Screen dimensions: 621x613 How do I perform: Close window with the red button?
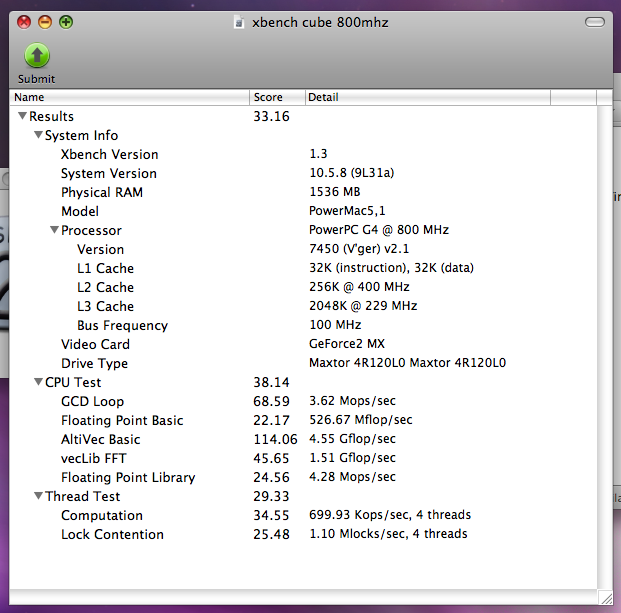point(24,22)
